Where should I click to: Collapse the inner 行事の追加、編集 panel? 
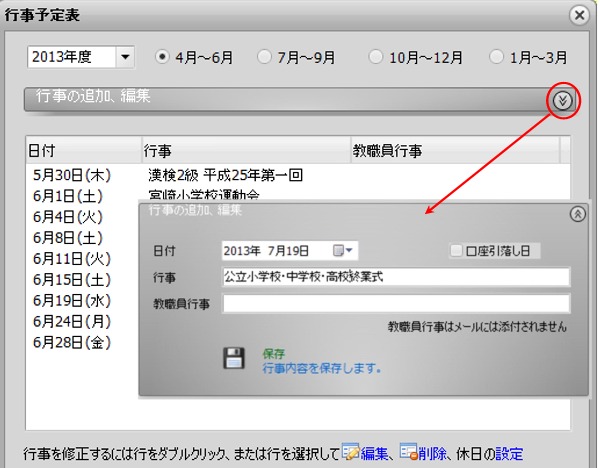point(577,213)
